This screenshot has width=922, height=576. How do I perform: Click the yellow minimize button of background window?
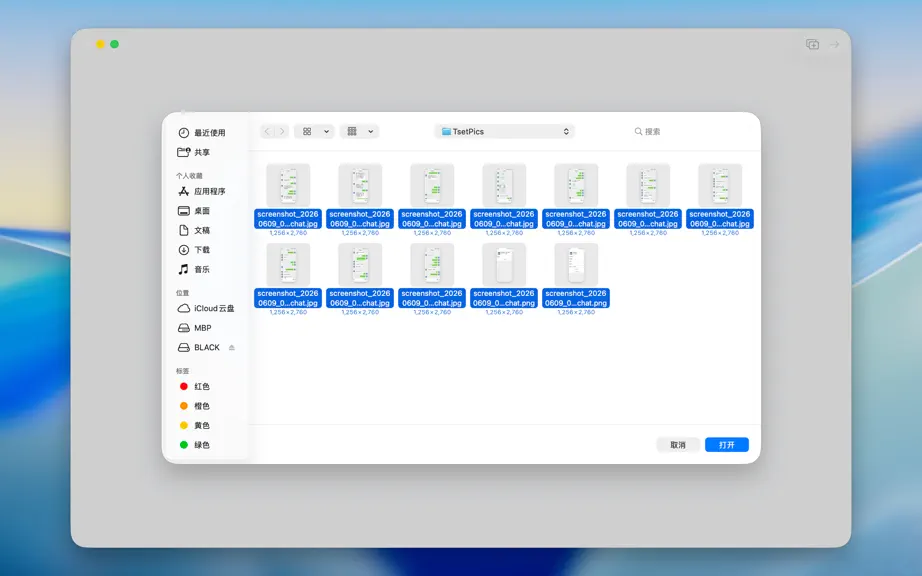coord(101,44)
